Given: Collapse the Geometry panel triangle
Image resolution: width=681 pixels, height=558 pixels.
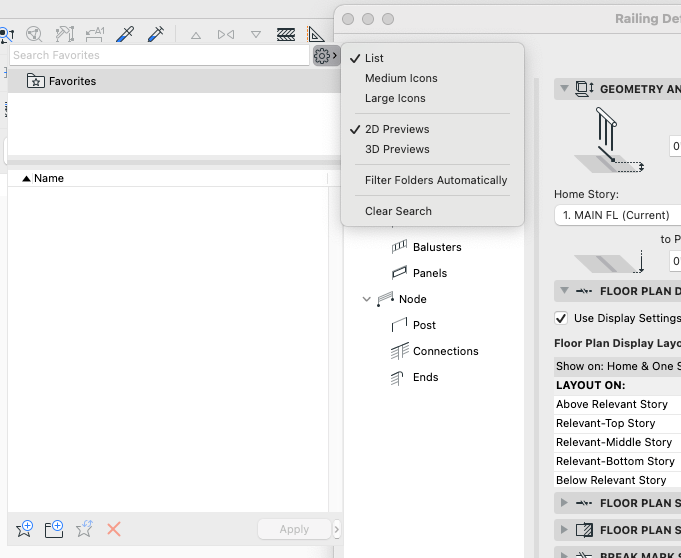Looking at the screenshot, I should click(564, 89).
